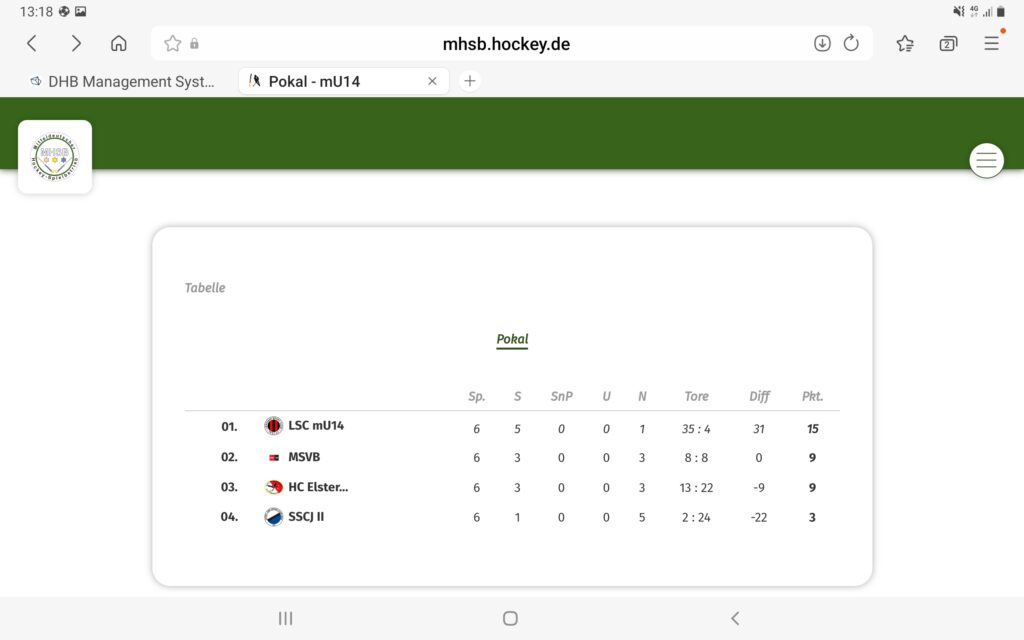
Task: Close the Pokal - mU14 tab
Action: pos(432,82)
